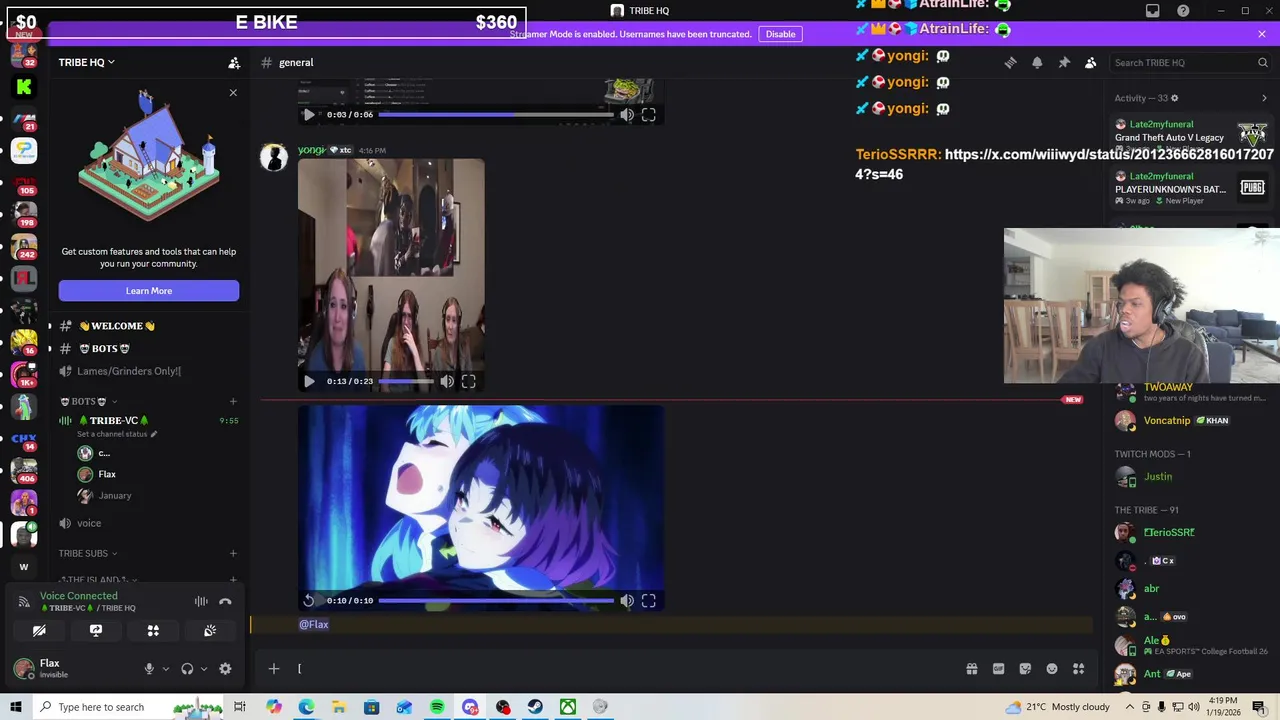Open the soundboard
1280x720 pixels.
click(210, 631)
